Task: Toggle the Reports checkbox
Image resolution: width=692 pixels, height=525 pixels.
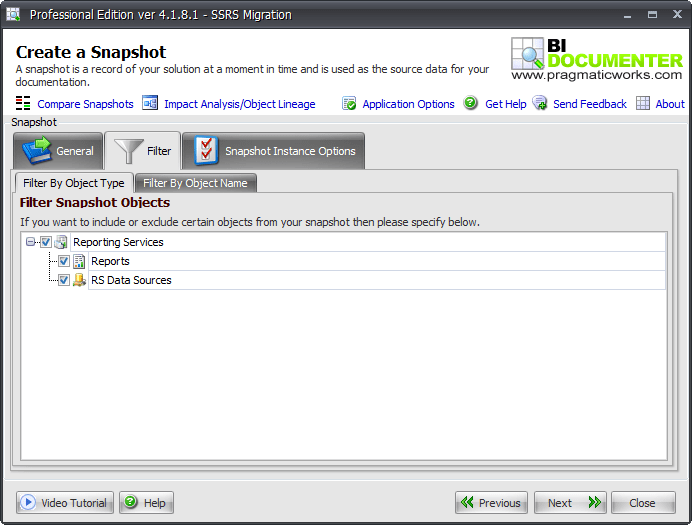Action: click(x=64, y=261)
